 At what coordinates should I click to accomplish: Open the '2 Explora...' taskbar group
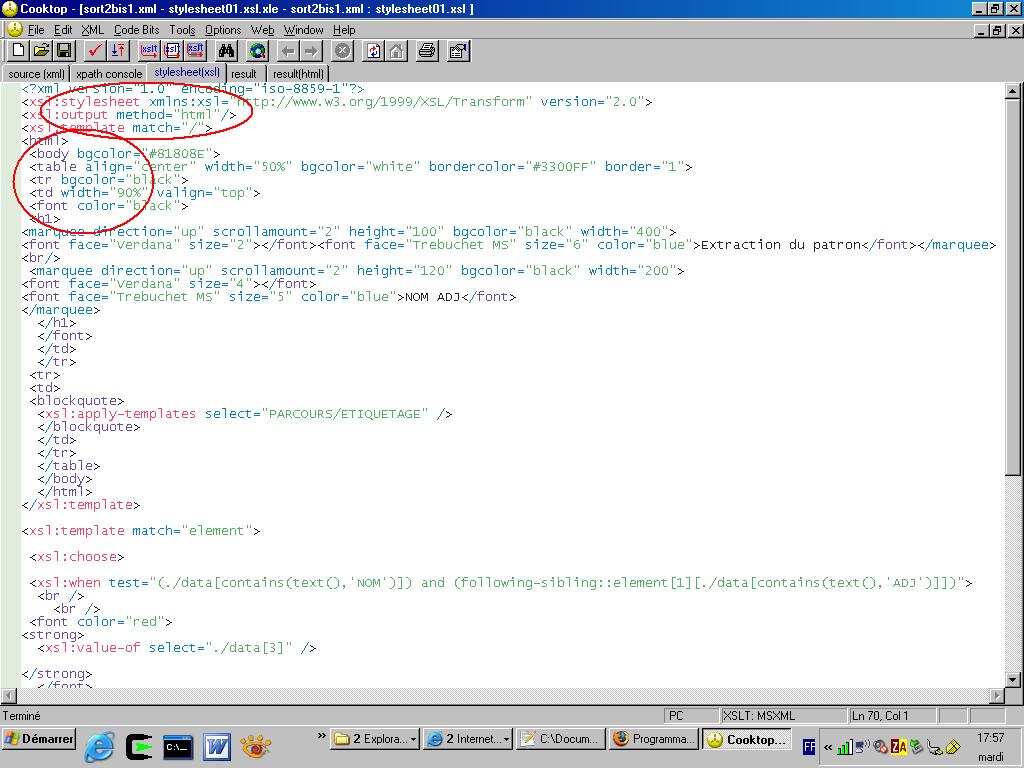click(375, 739)
